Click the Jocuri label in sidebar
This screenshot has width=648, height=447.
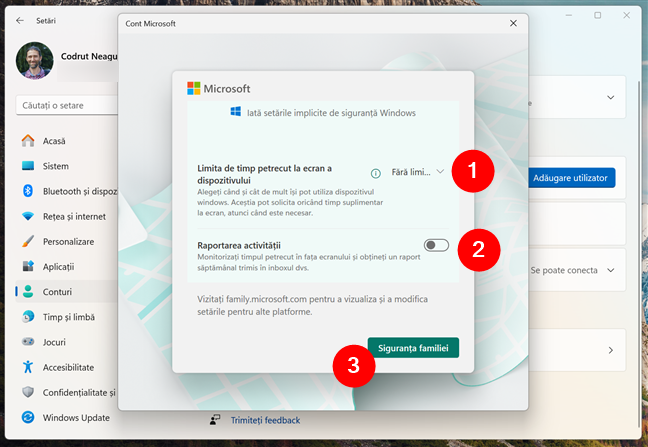pos(54,342)
